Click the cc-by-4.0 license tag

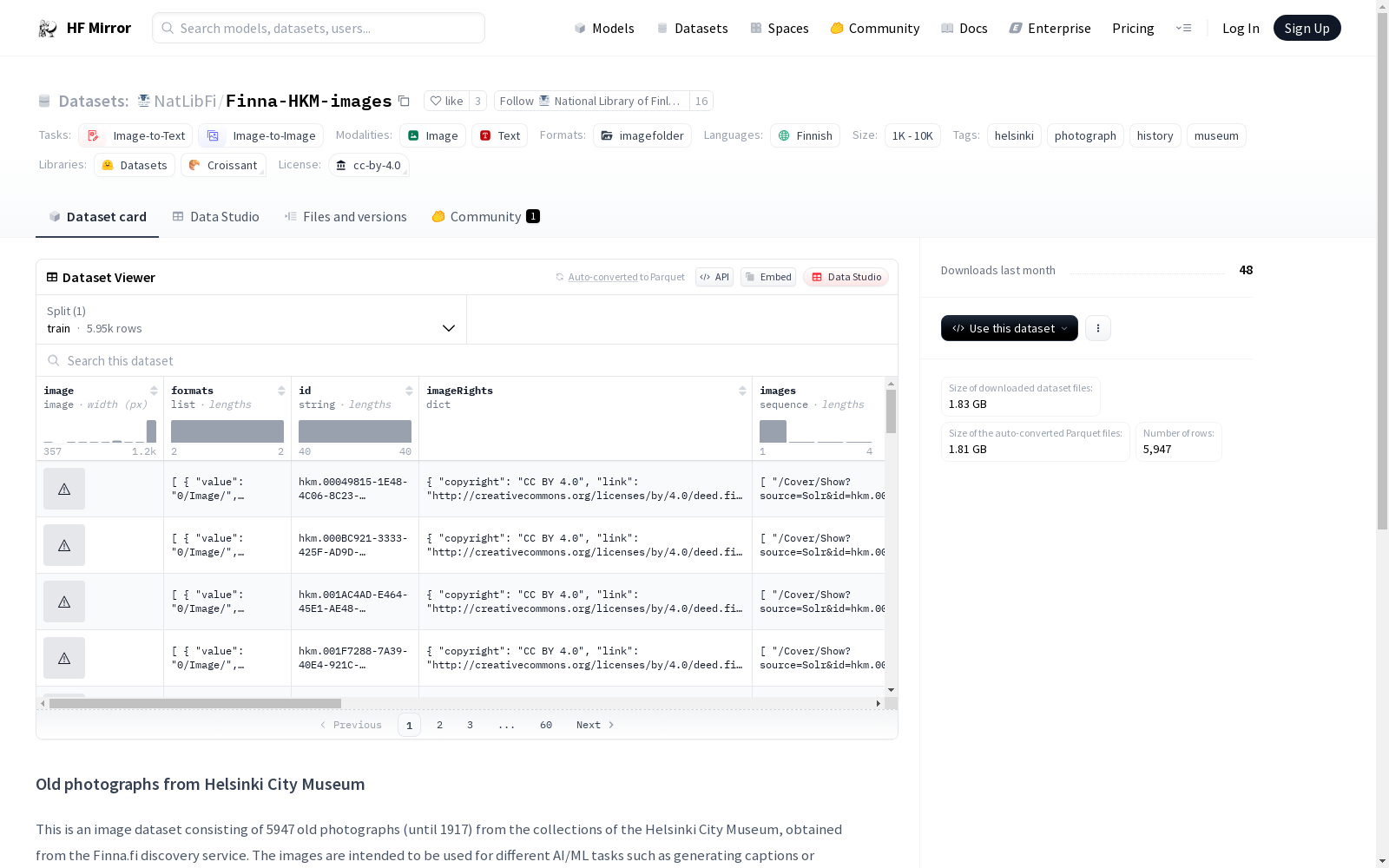tap(369, 165)
